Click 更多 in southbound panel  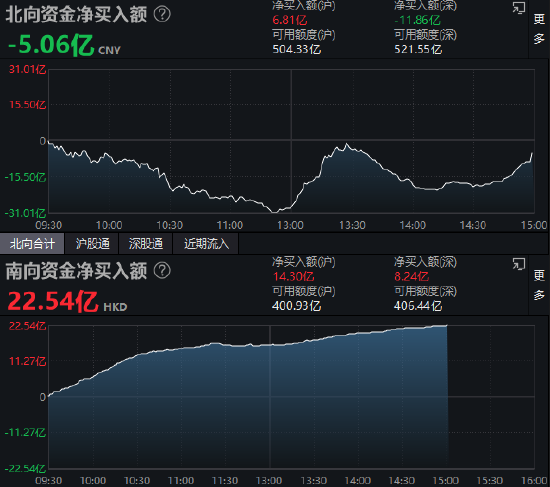539,285
